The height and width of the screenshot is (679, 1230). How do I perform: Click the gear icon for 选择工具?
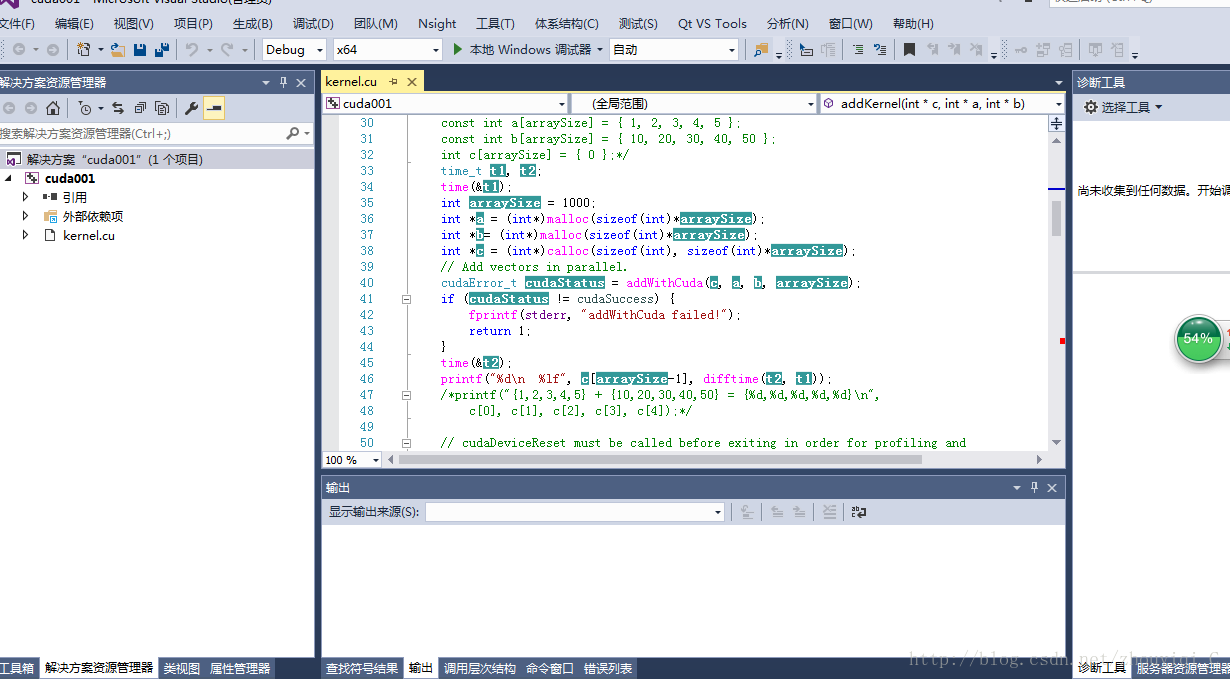tap(1090, 107)
